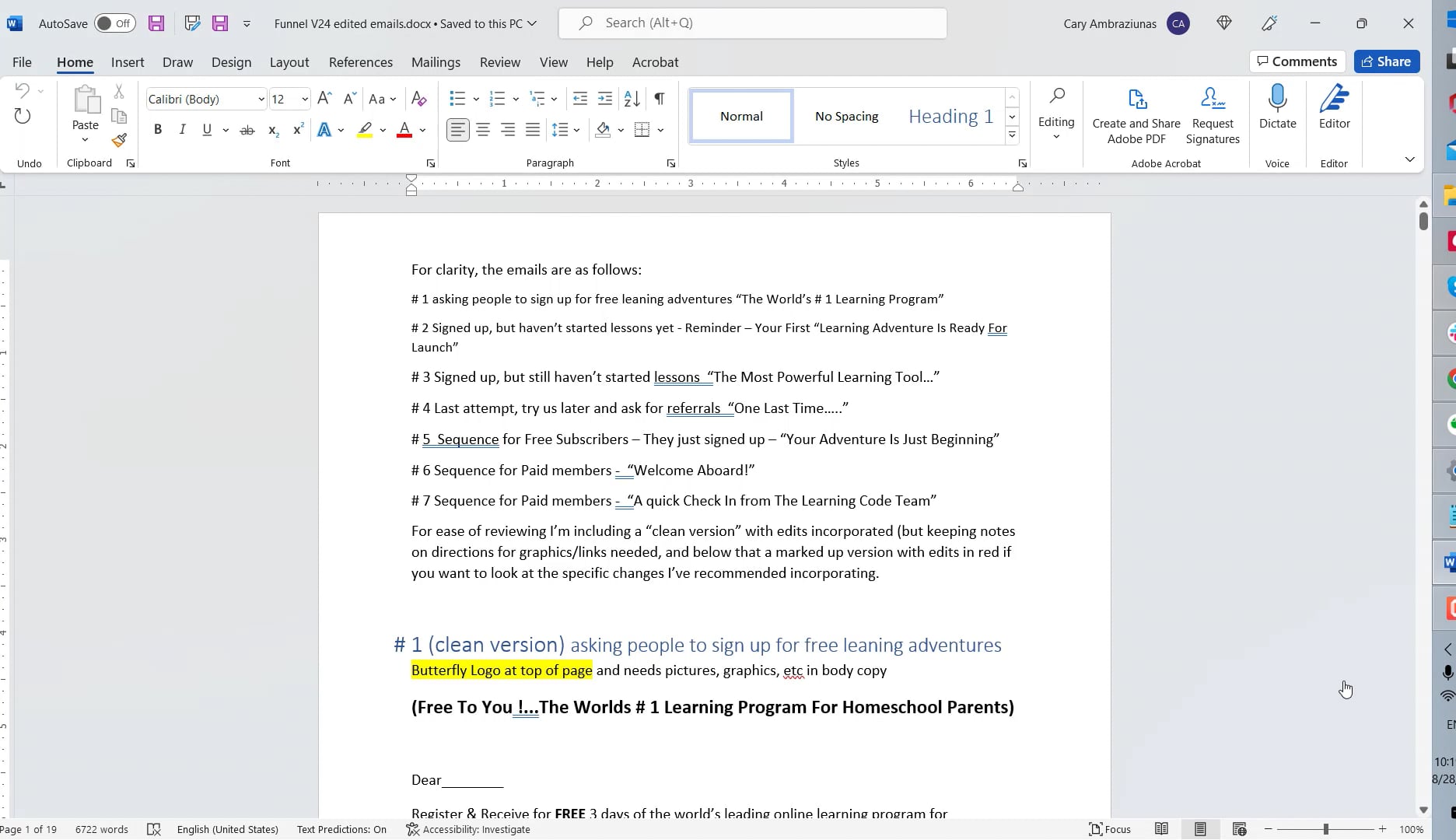The image size is (1456, 840).
Task: Turn off Text Predictions in status bar
Action: pos(341,829)
